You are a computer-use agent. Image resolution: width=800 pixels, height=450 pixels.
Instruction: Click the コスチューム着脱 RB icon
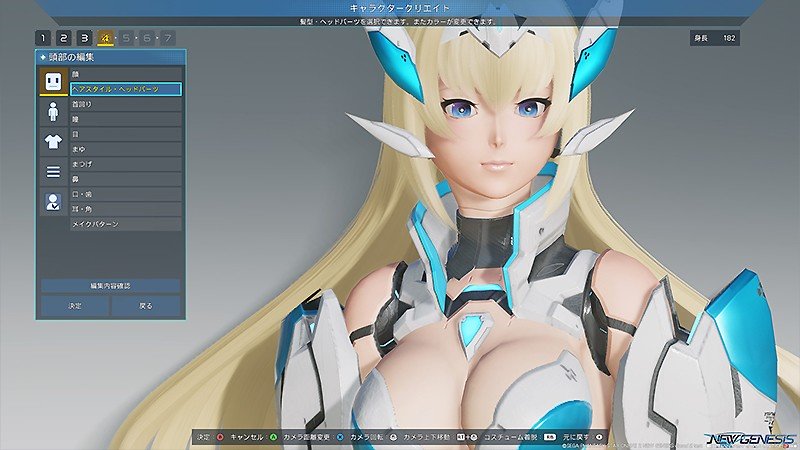[549, 437]
